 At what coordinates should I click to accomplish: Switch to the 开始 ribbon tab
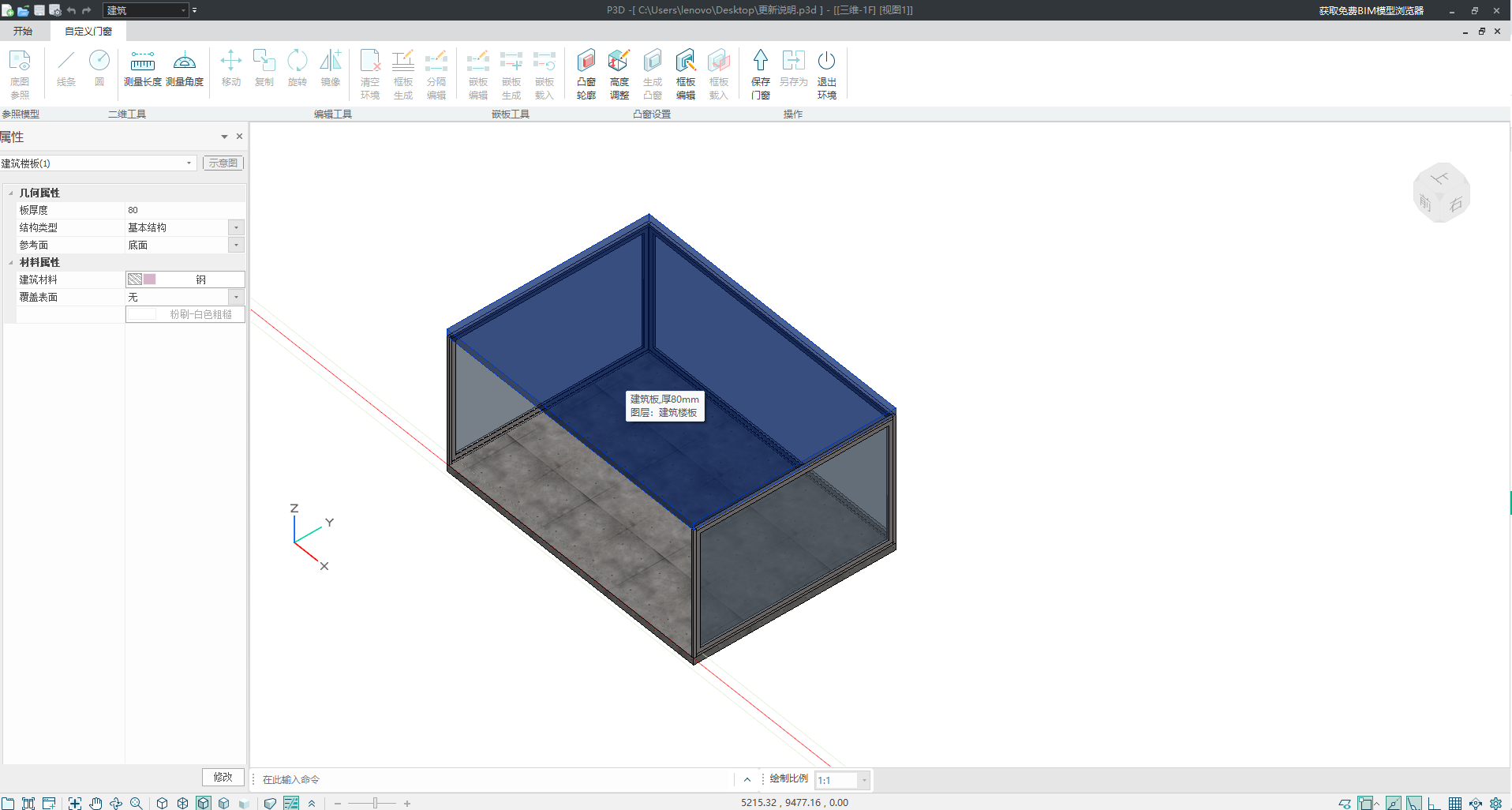coord(23,32)
